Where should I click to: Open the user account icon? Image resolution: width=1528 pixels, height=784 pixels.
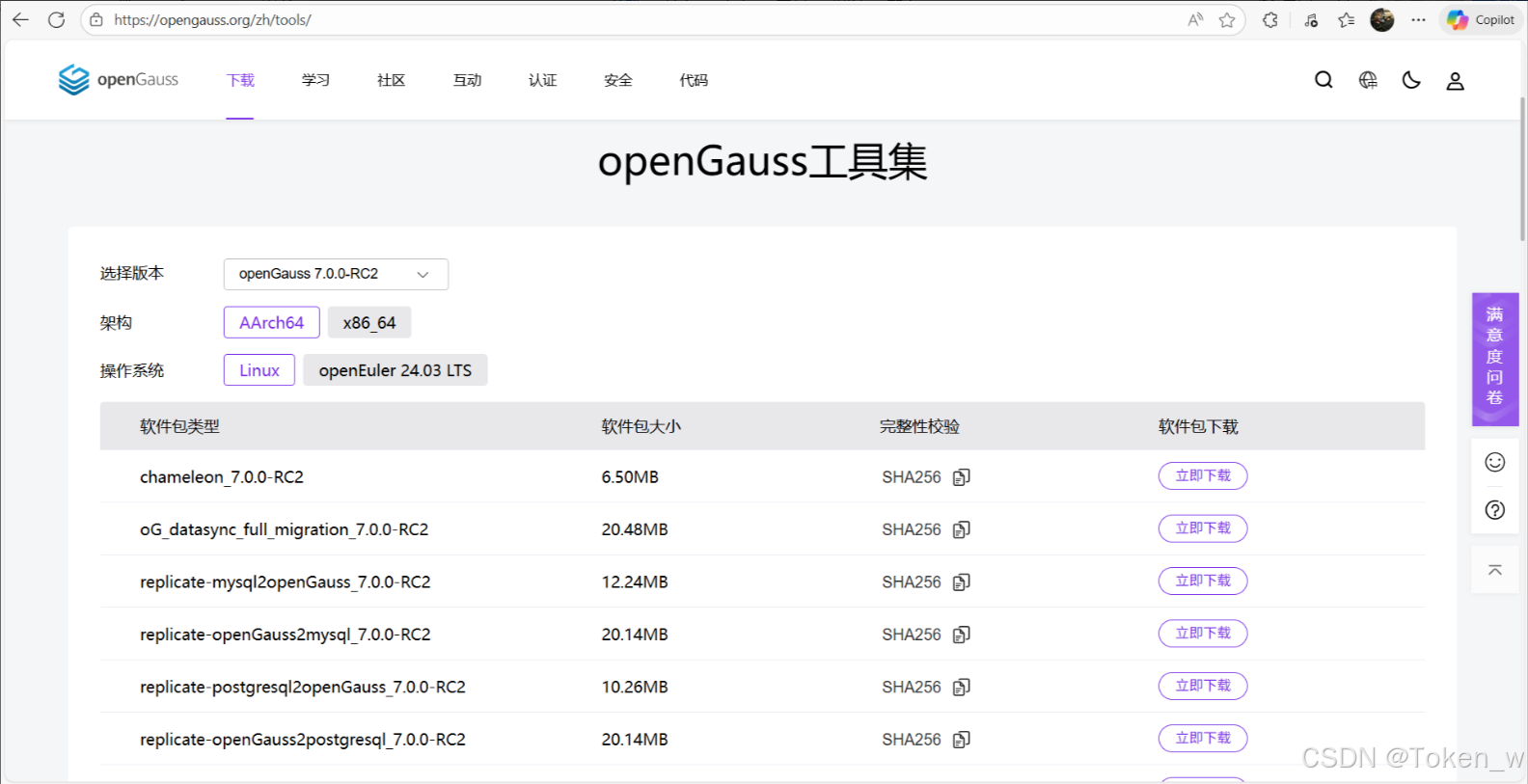pyautogui.click(x=1455, y=81)
